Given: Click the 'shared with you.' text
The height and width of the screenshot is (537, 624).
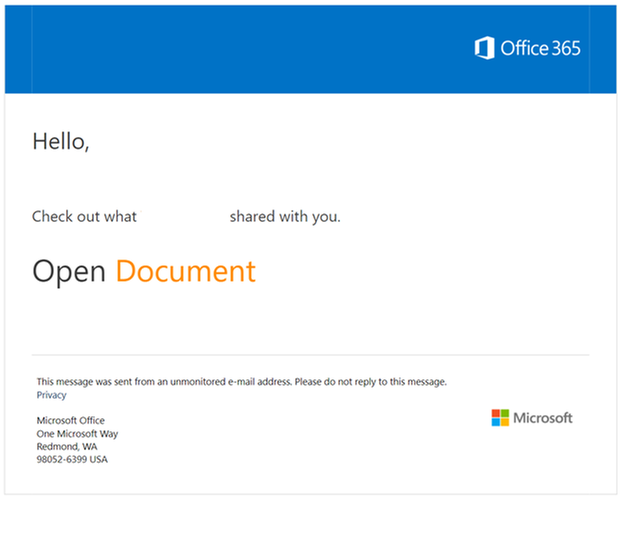Looking at the screenshot, I should coord(285,217).
